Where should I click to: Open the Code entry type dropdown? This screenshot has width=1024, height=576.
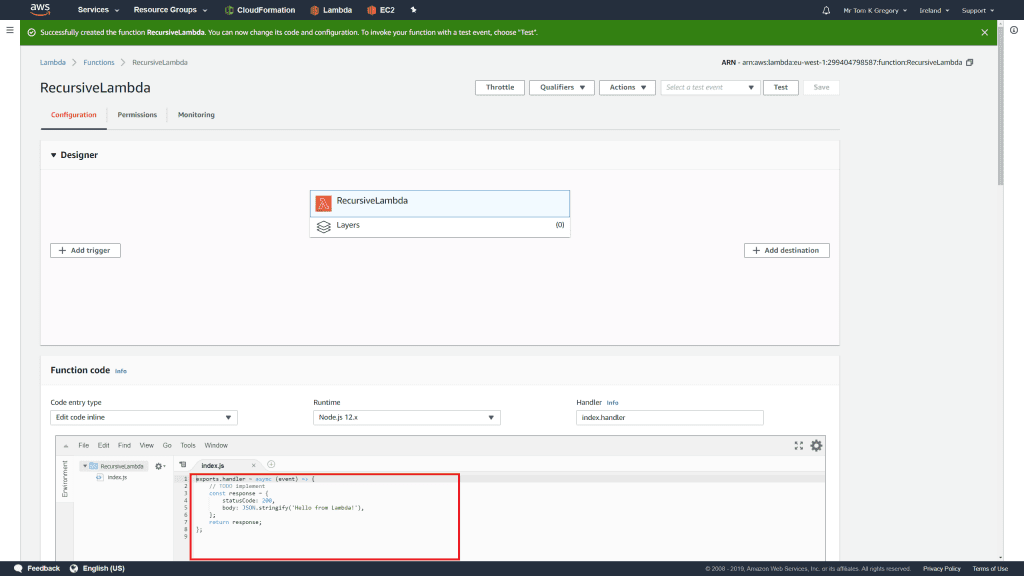tap(144, 418)
